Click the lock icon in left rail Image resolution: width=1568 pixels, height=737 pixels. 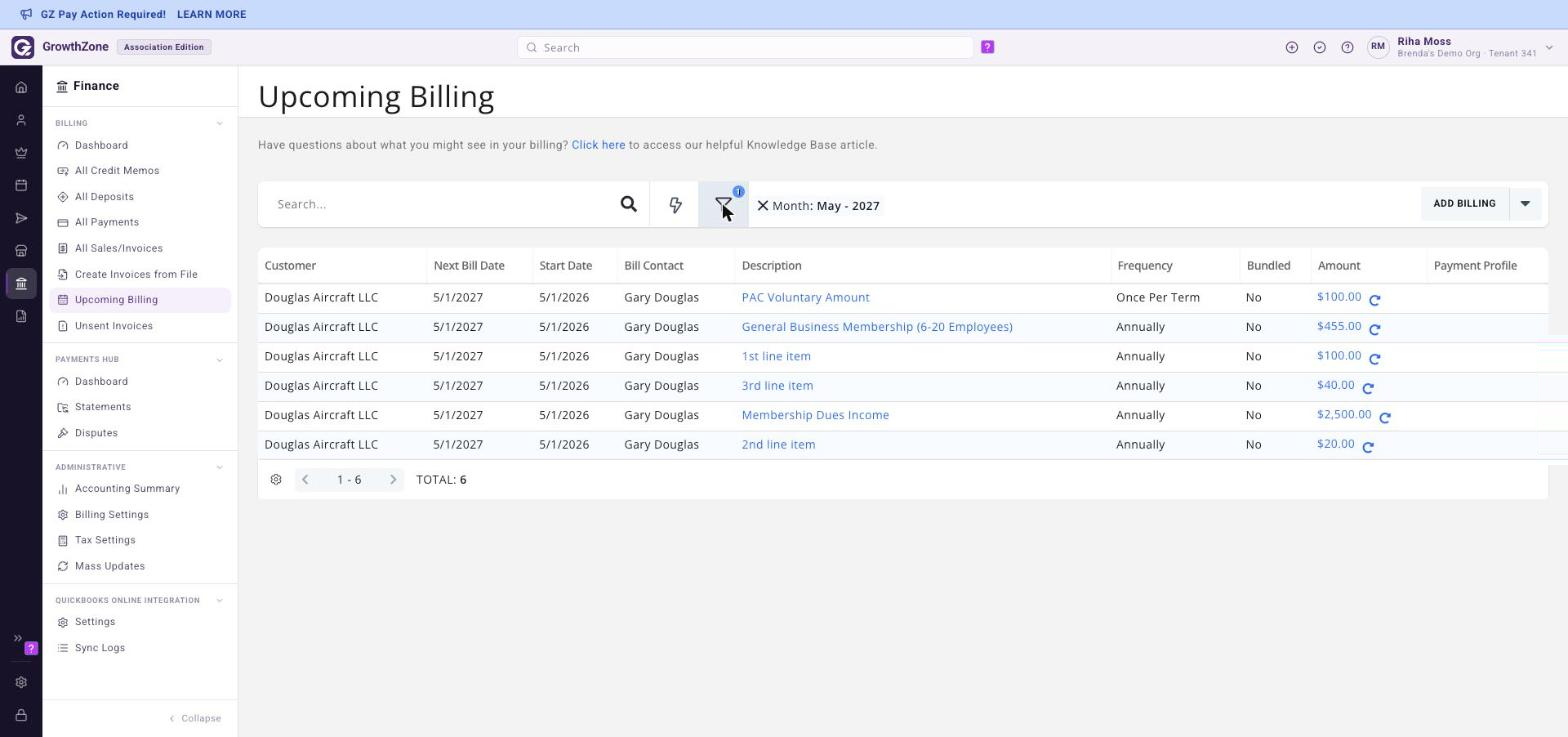[21, 716]
